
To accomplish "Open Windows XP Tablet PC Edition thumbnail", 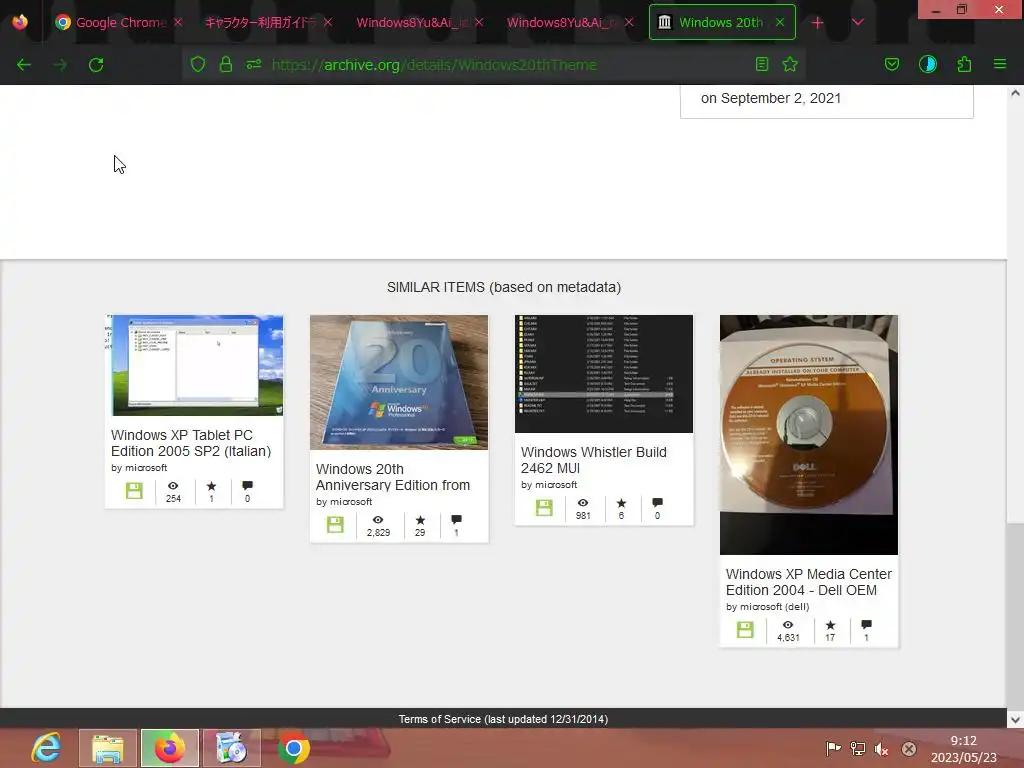I will [x=194, y=365].
